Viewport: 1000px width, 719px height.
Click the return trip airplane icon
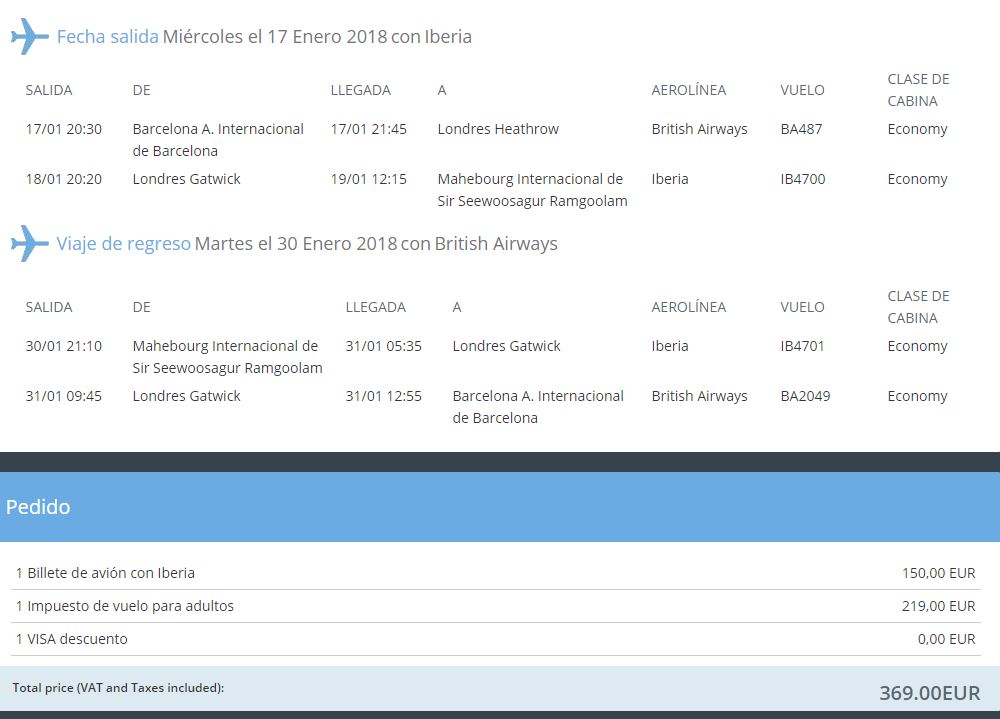pyautogui.click(x=30, y=243)
